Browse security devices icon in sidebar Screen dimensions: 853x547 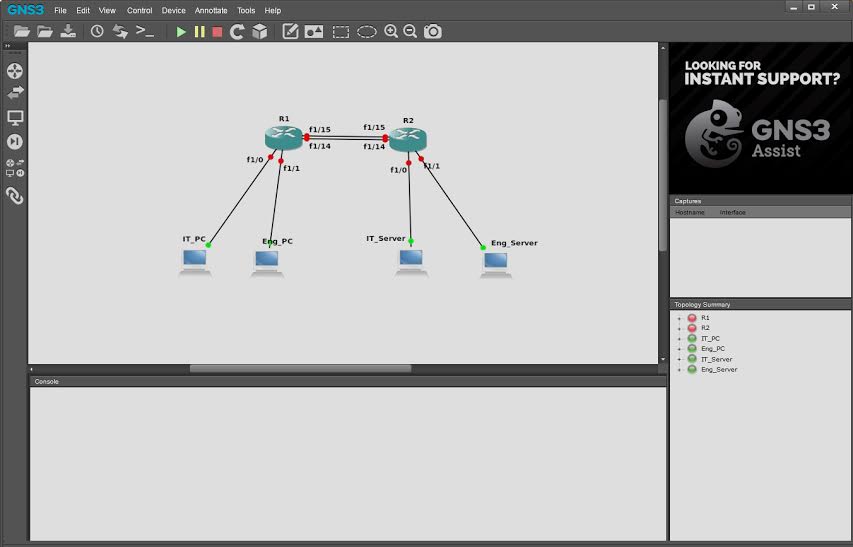coord(15,142)
